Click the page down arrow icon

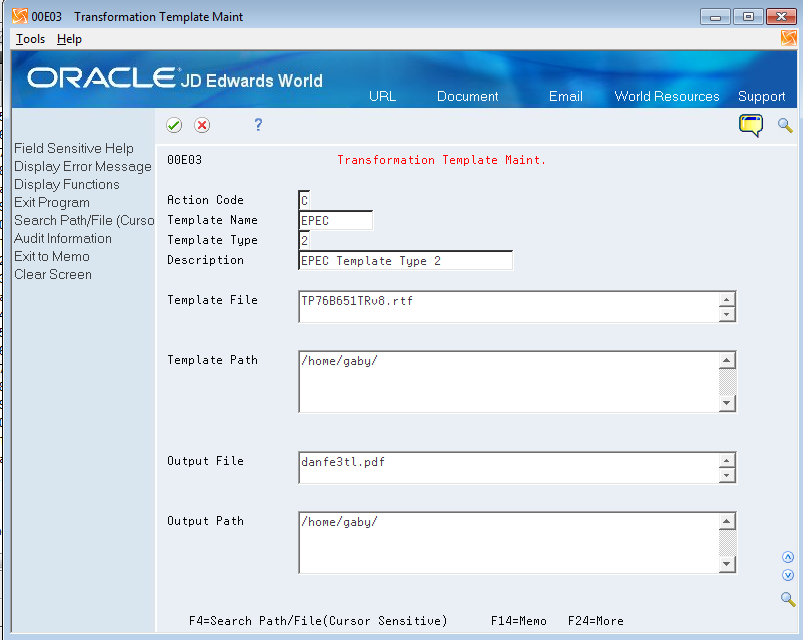pyautogui.click(x=788, y=575)
